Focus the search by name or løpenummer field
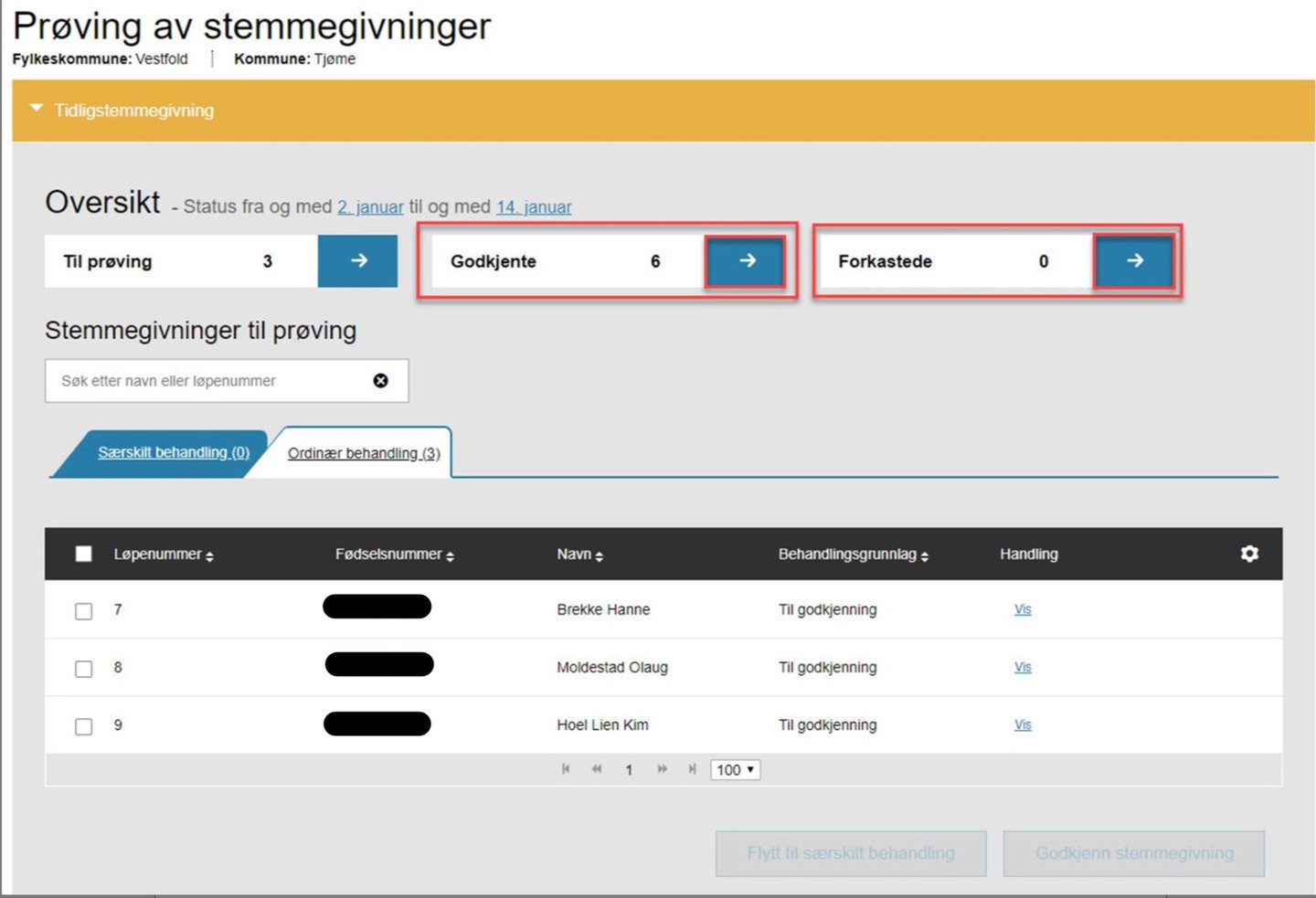 pos(210,381)
